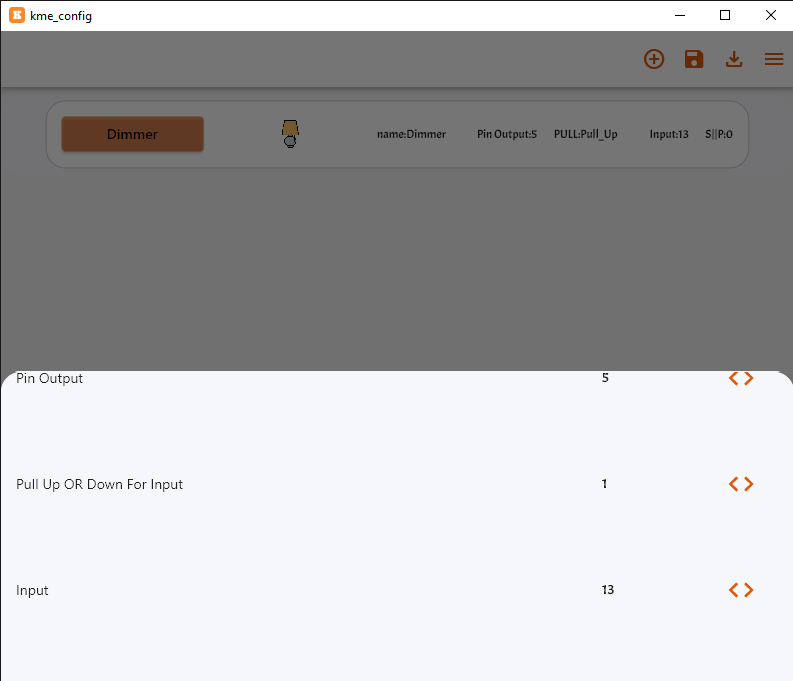793x681 pixels.
Task: Click the orange Dimmer button
Action: 133,134
